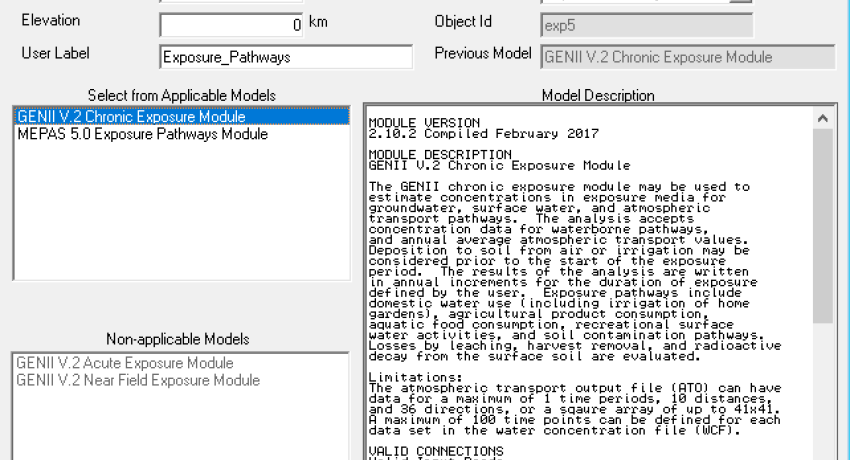Click the Object Id field showing exp5
Image resolution: width=850 pixels, height=460 pixels.
(x=647, y=25)
